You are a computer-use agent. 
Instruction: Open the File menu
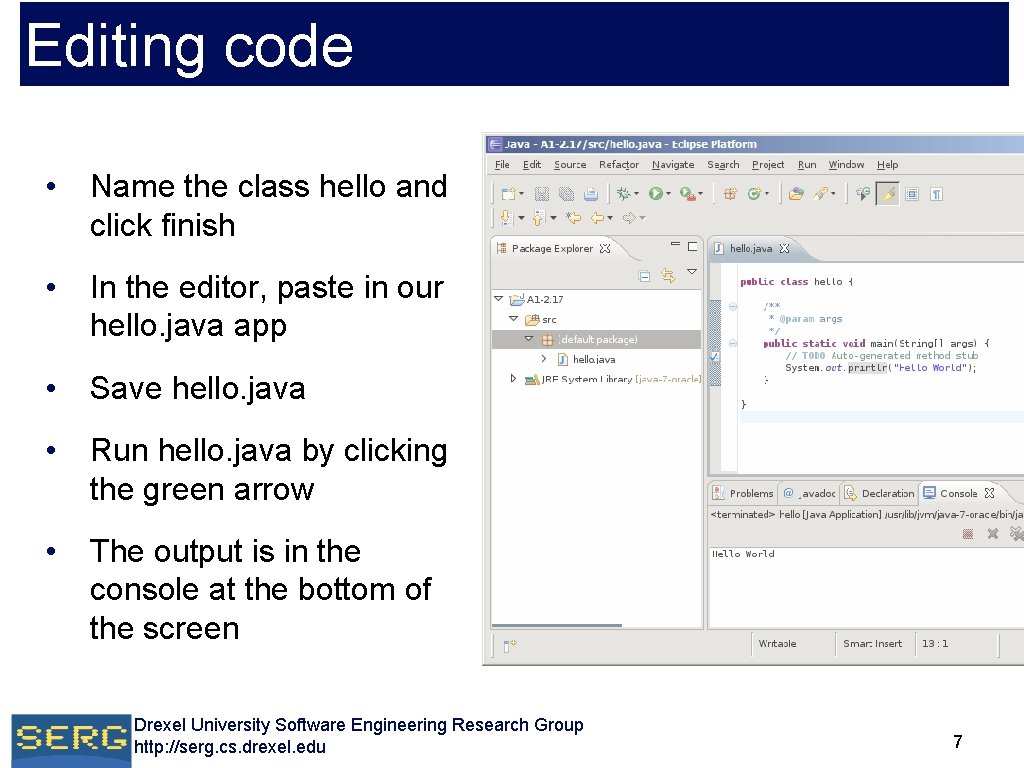[x=502, y=165]
